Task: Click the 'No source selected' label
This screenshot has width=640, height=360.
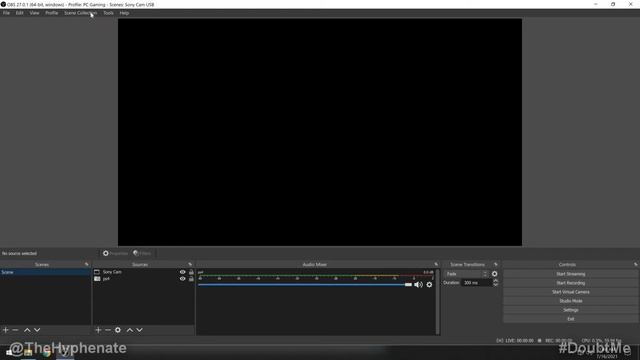Action: tap(19, 253)
